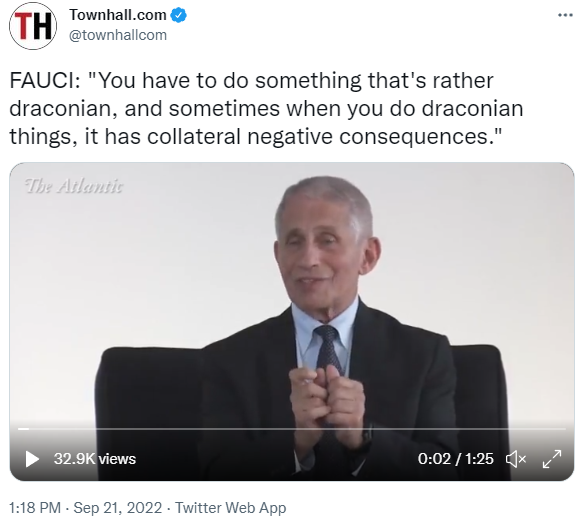Open the tweet's three-dot more options menu
The height and width of the screenshot is (521, 583).
pyautogui.click(x=565, y=15)
